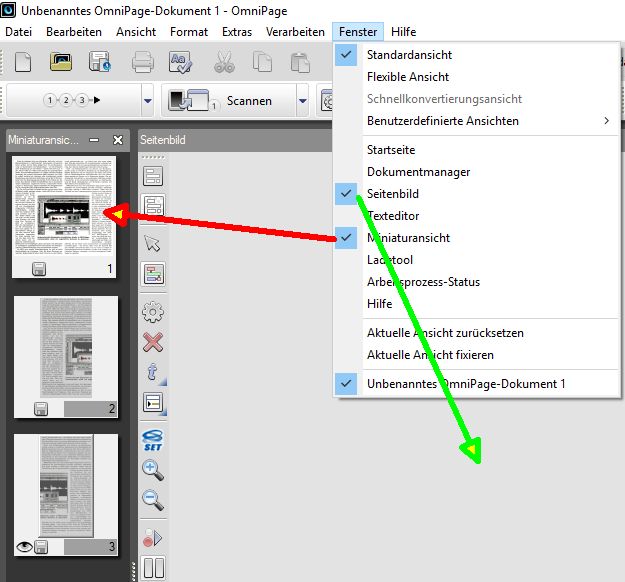Toggle Seitenbild checked entry
The height and width of the screenshot is (582, 625).
point(477,194)
